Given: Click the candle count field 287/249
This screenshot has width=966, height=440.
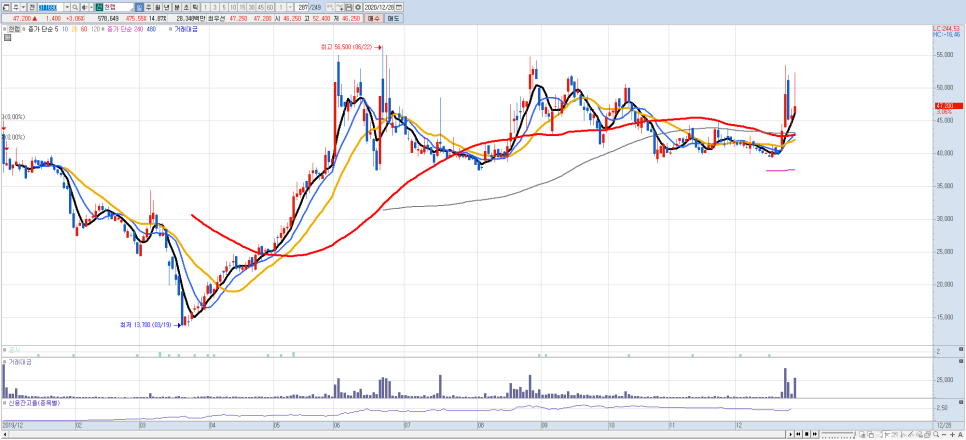Looking at the screenshot, I should [x=309, y=7].
